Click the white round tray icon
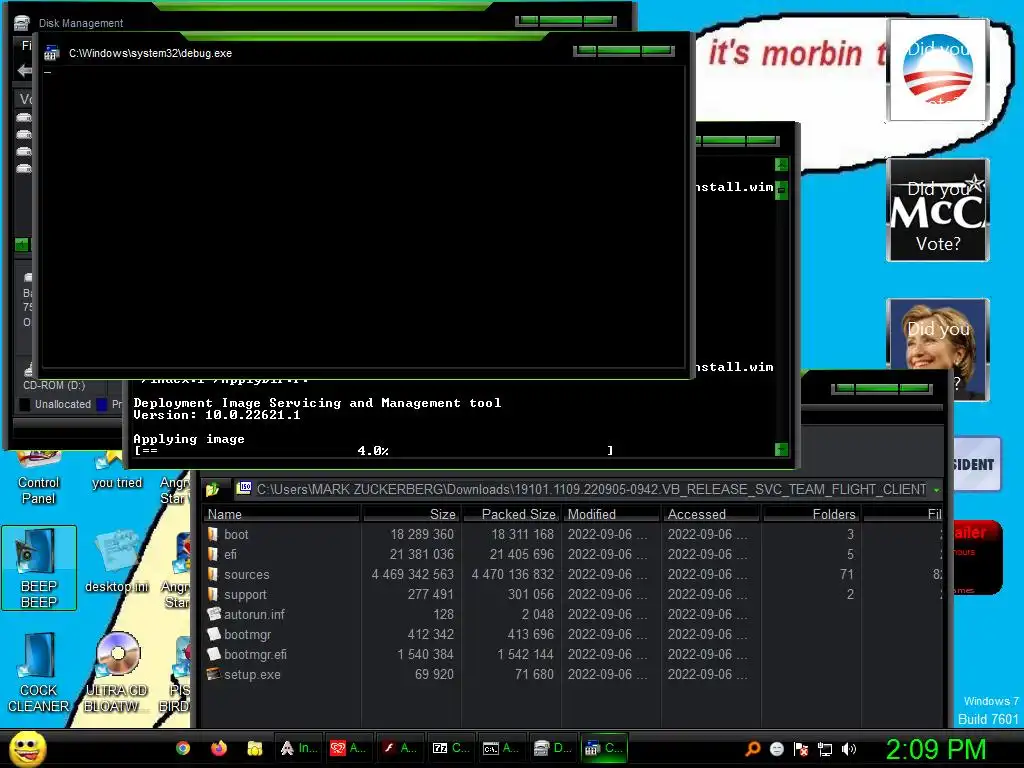 tap(776, 749)
